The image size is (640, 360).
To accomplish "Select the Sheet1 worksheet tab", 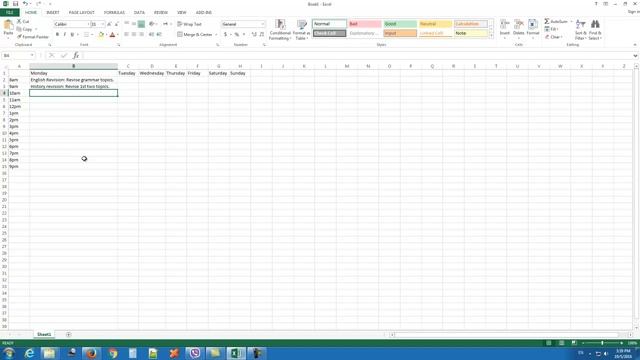I will 44,335.
